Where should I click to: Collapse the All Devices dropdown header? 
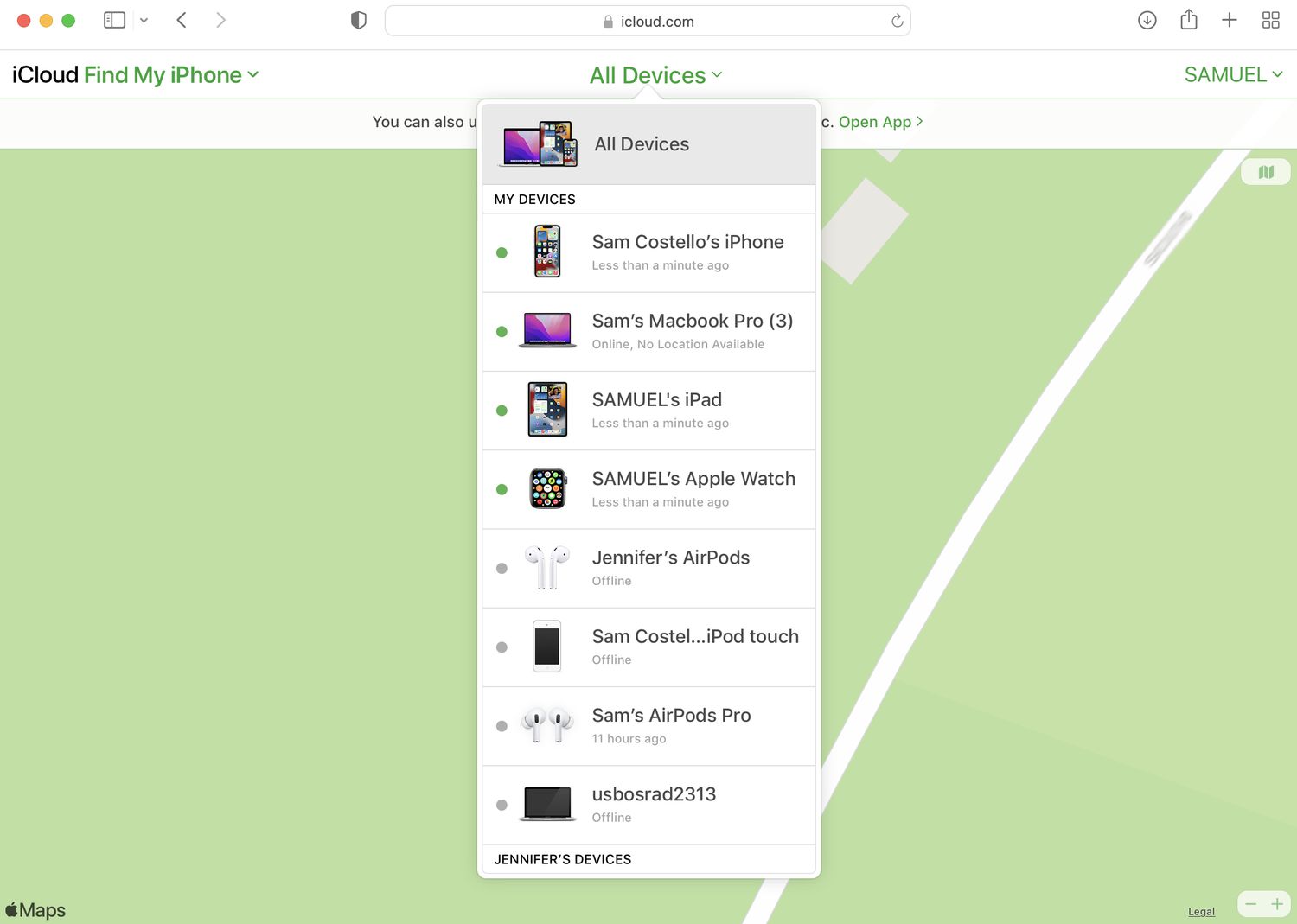655,75
